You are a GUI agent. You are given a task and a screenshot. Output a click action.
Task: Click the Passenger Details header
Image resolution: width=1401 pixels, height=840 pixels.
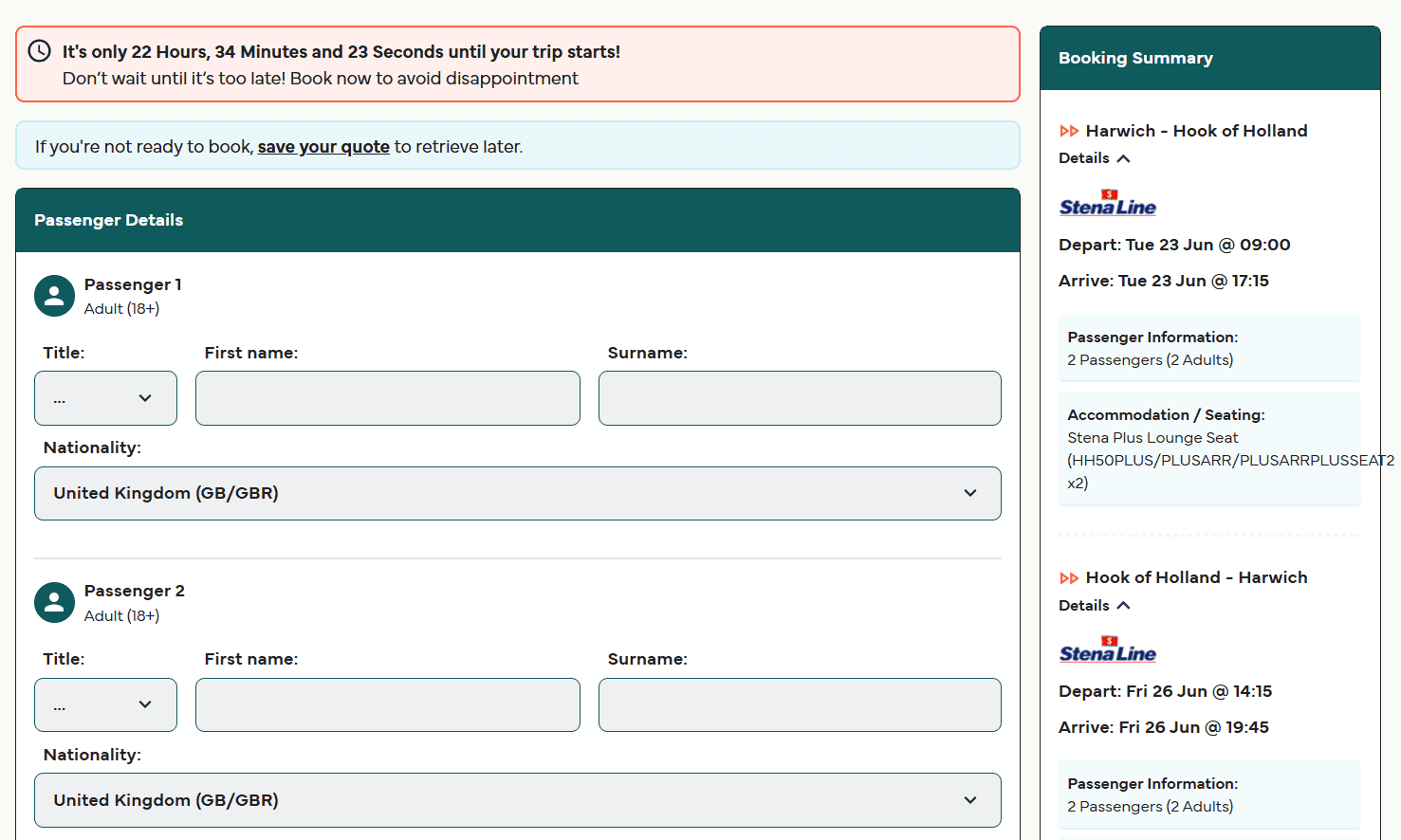point(518,220)
